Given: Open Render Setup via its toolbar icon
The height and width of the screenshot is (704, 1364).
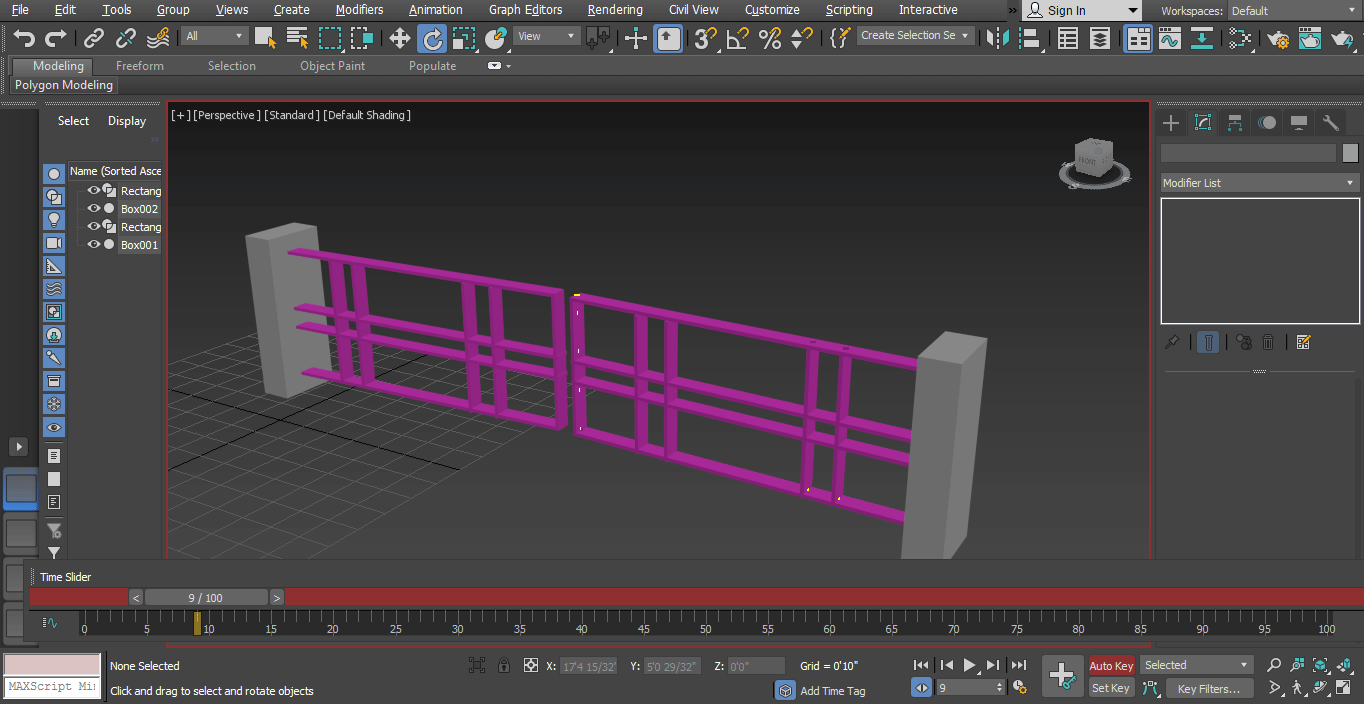Looking at the screenshot, I should [1279, 37].
